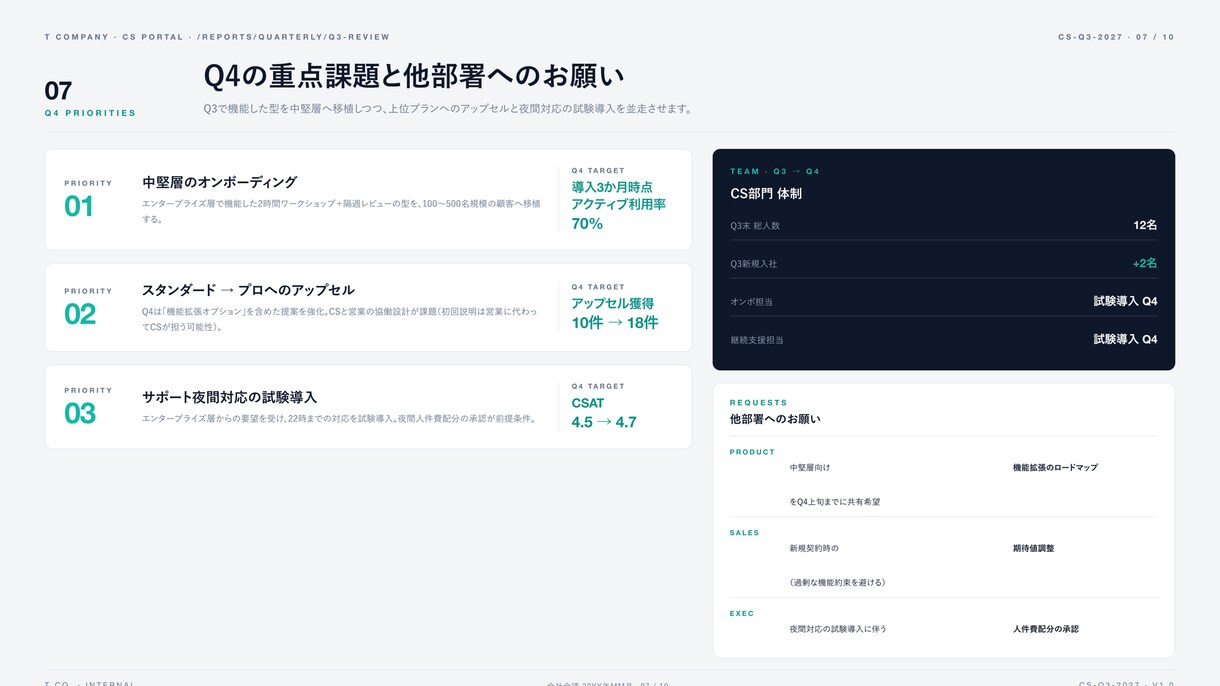Click description beginning Q4は「機能拡張オプション」
Screen dimensions: 1220x686
click(339, 319)
